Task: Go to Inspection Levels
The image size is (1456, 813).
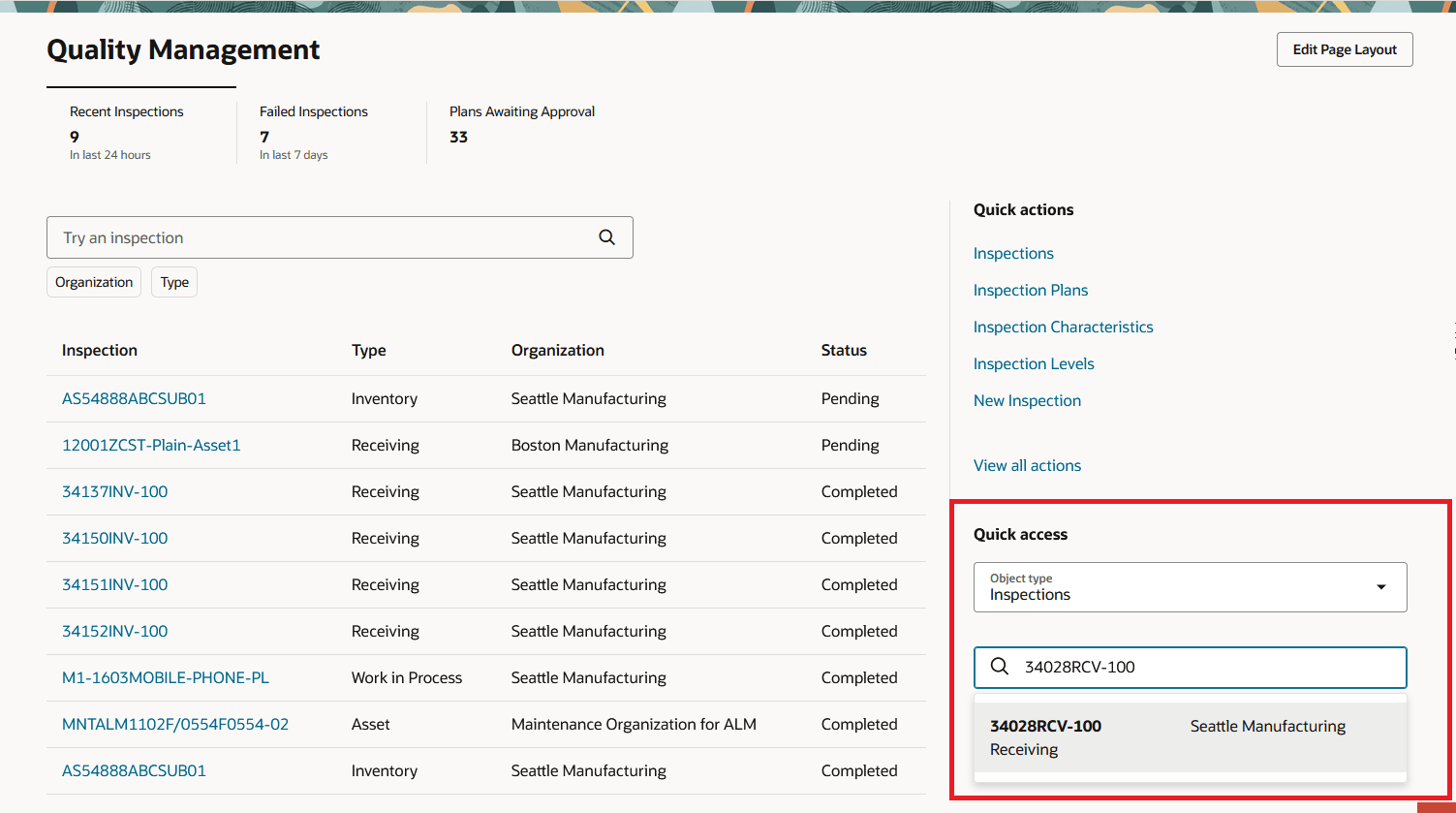Action: point(1033,363)
